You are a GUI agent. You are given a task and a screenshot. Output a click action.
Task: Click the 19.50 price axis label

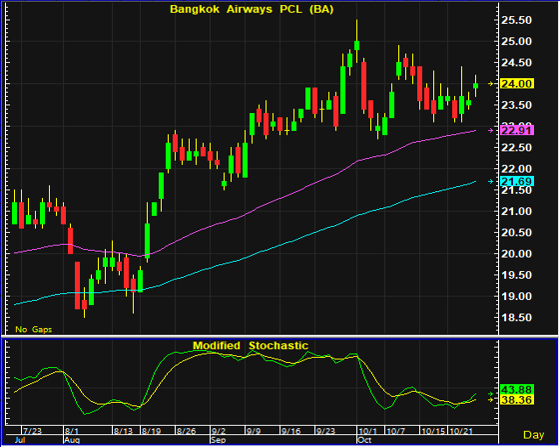(x=516, y=275)
